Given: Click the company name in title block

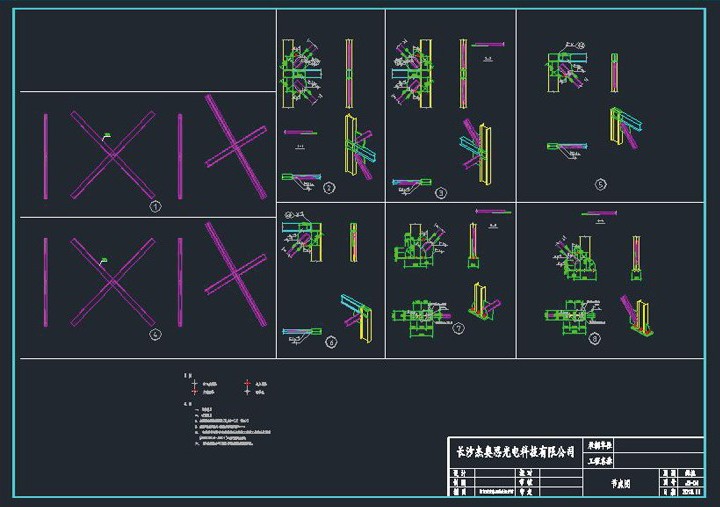Looking at the screenshot, I should point(516,452).
